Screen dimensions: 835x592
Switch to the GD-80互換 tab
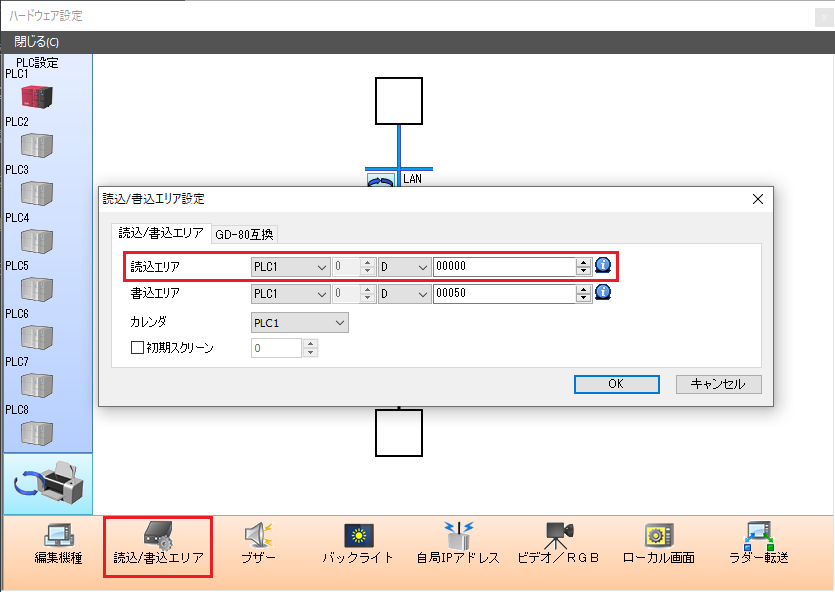click(245, 234)
